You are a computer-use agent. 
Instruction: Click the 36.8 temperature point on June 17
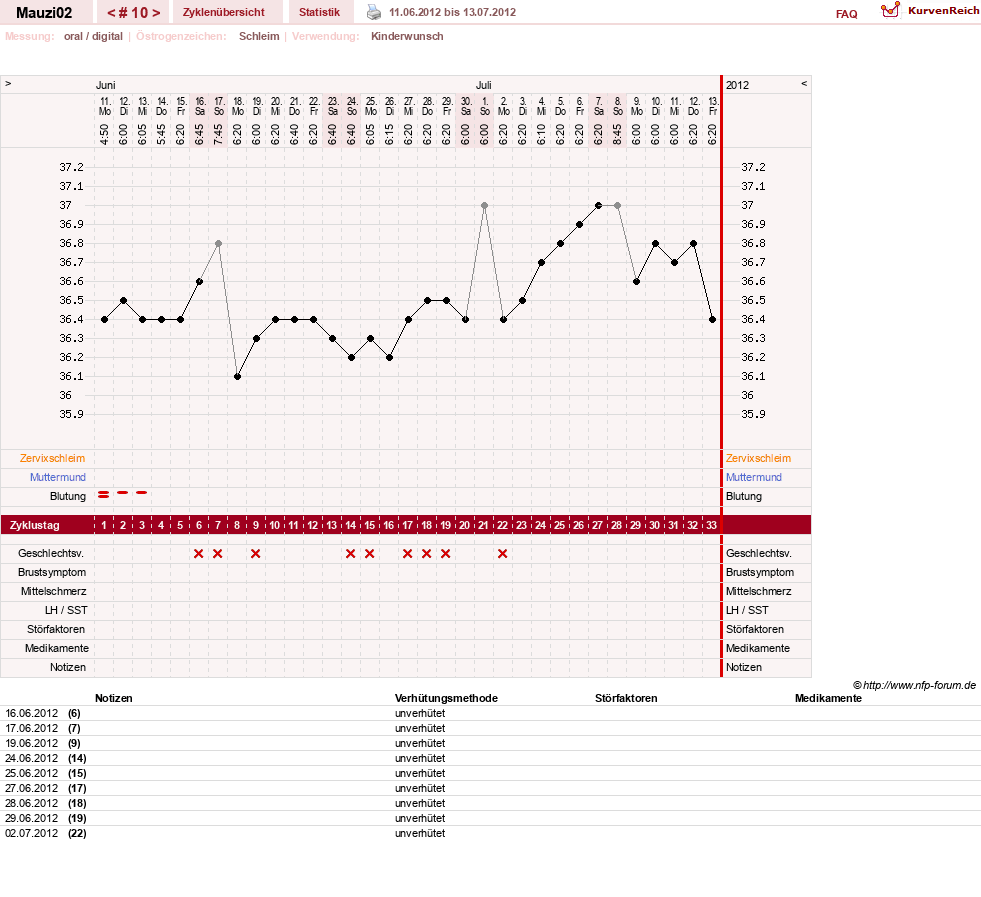[218, 243]
